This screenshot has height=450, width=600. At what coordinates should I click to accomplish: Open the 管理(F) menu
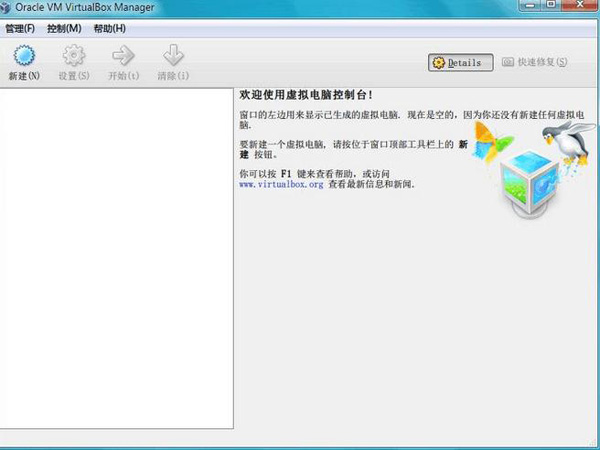20,28
